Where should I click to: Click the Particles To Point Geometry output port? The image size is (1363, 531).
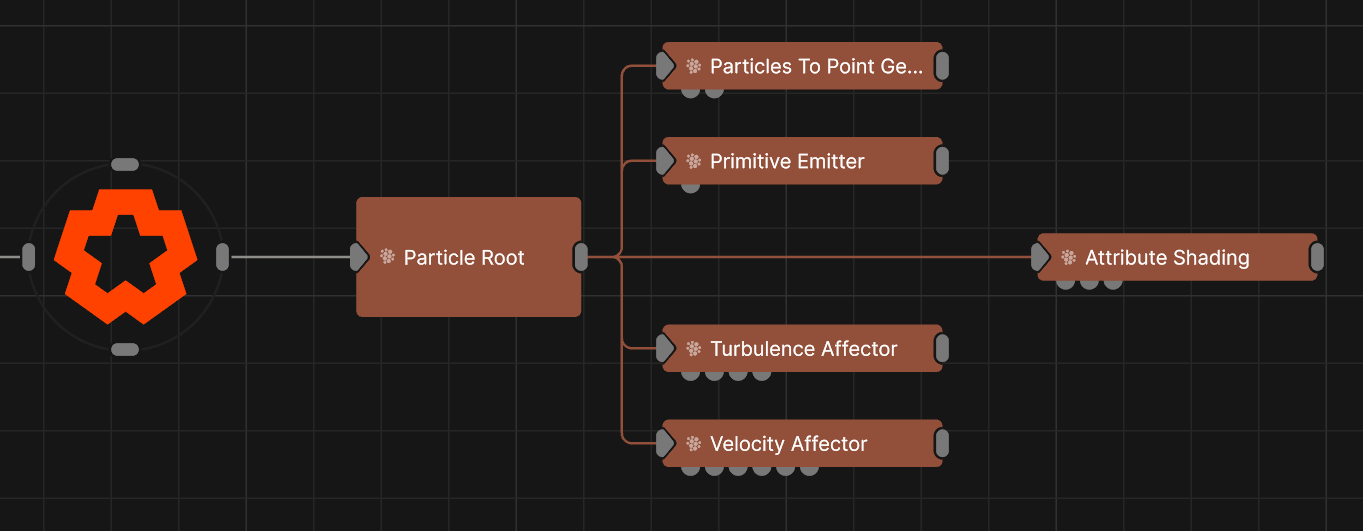point(941,67)
